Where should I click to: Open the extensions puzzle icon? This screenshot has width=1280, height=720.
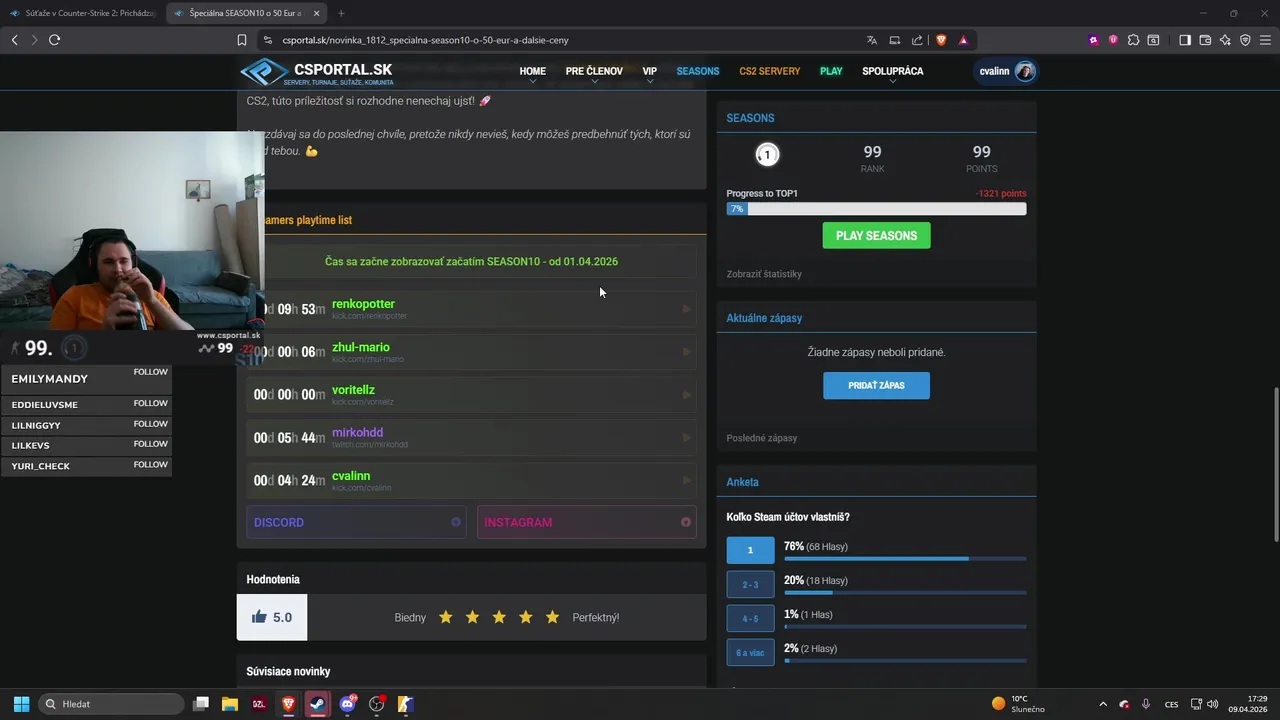1133,40
